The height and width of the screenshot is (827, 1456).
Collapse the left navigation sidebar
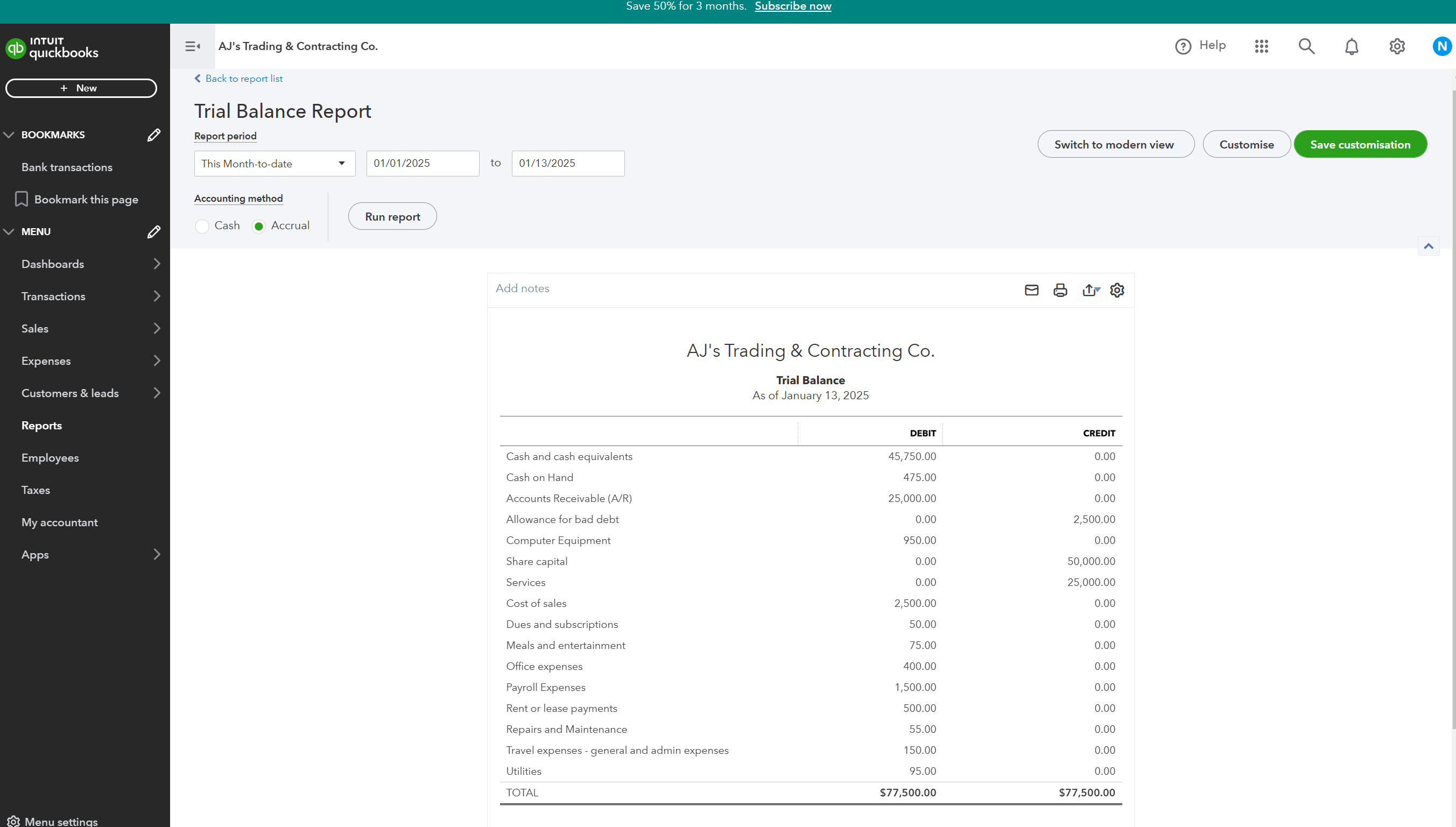pos(192,46)
